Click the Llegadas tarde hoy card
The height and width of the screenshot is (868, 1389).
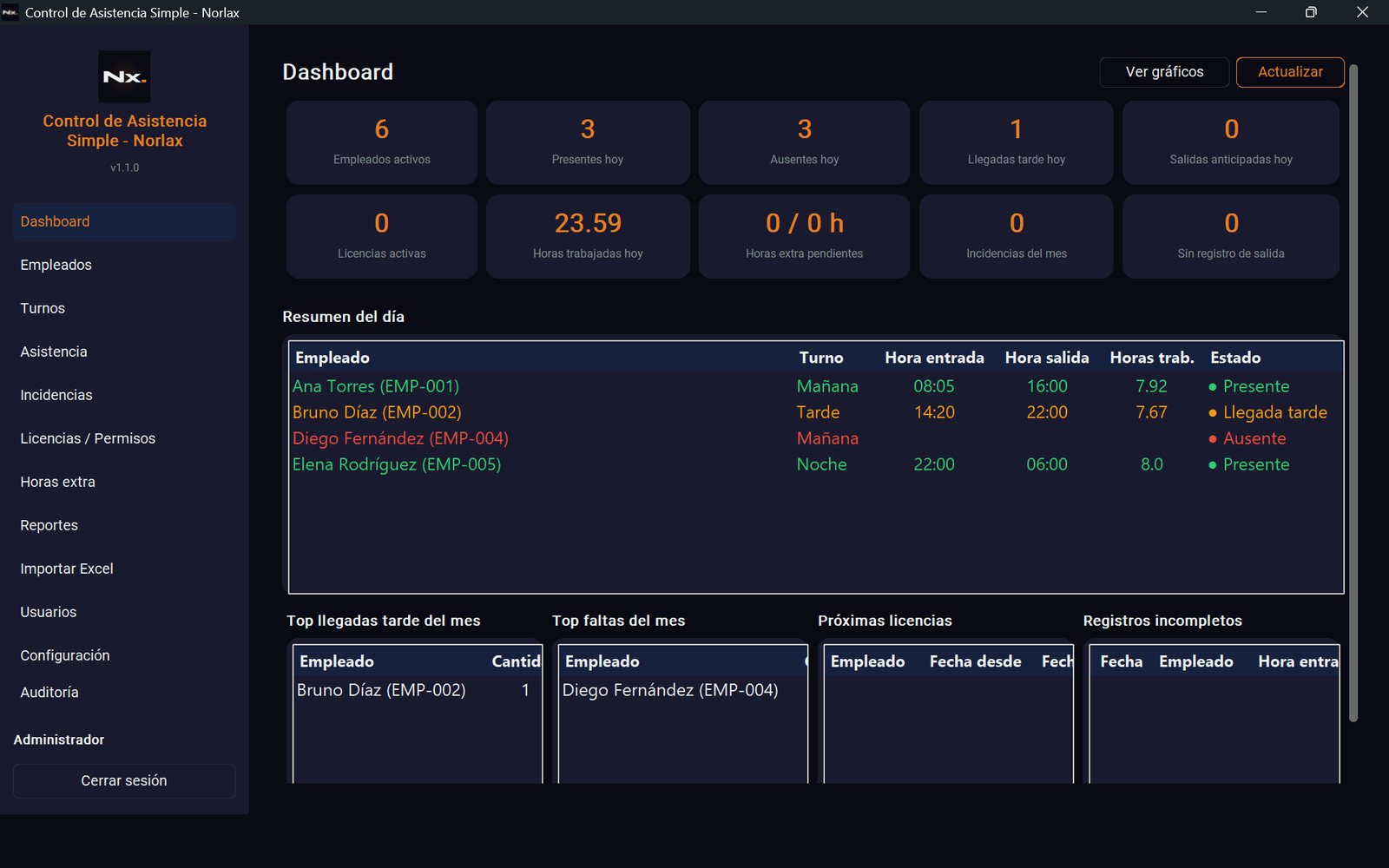coord(1016,142)
